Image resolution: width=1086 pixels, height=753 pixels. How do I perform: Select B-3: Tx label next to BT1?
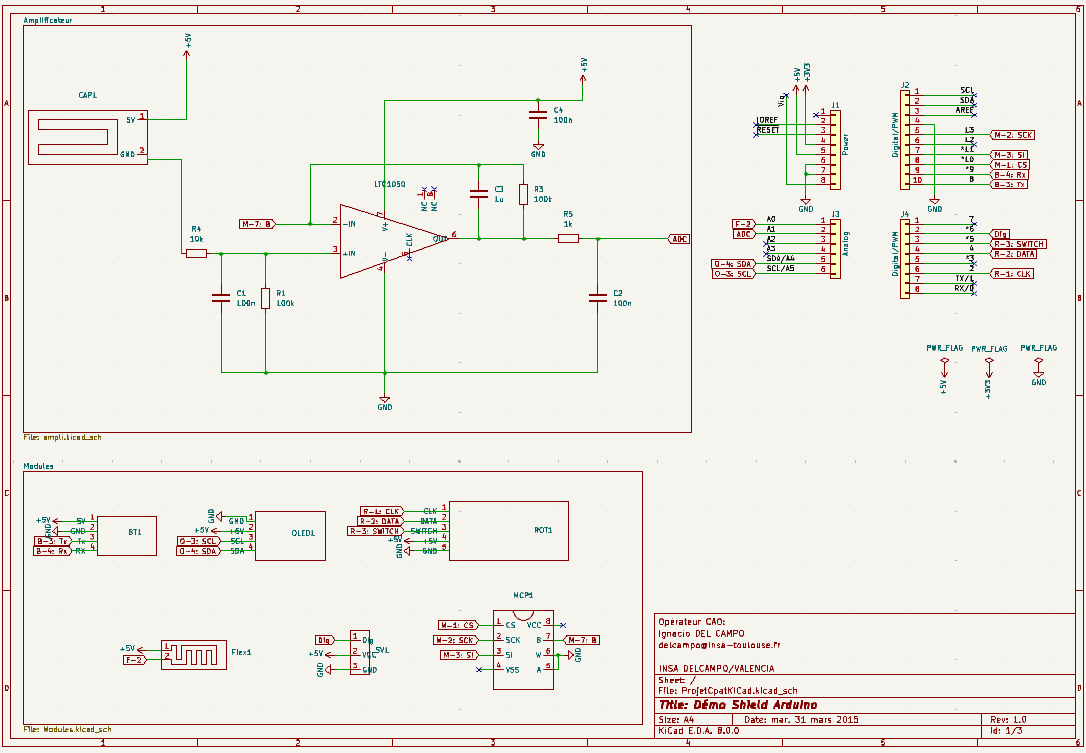pos(53,541)
